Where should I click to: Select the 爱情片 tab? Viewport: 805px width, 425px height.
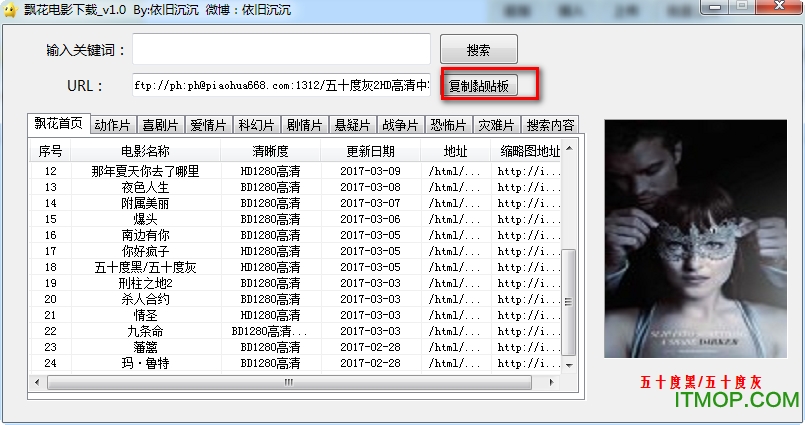(x=208, y=125)
